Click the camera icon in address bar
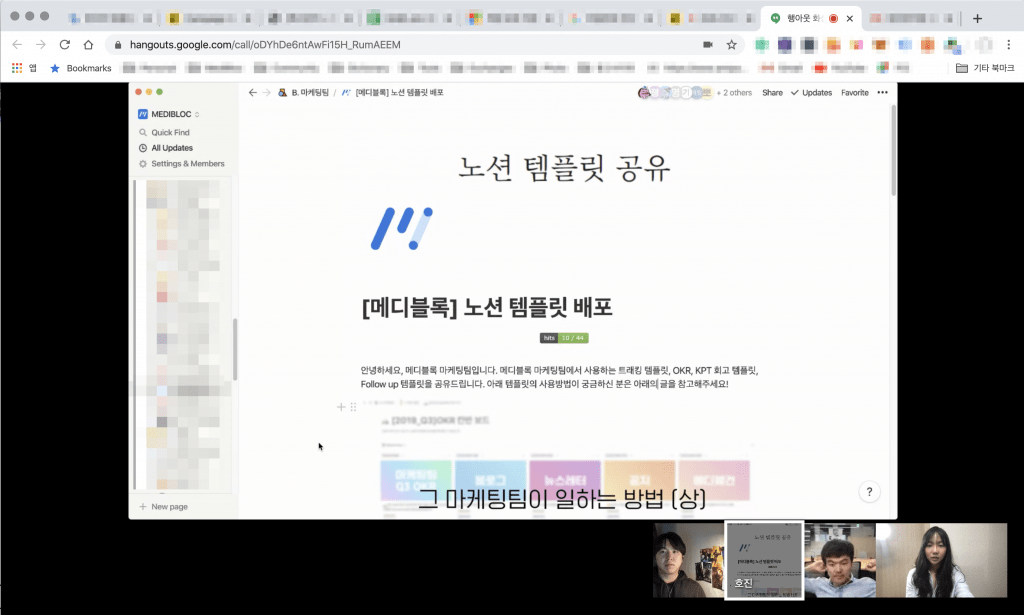The height and width of the screenshot is (615, 1024). click(707, 44)
